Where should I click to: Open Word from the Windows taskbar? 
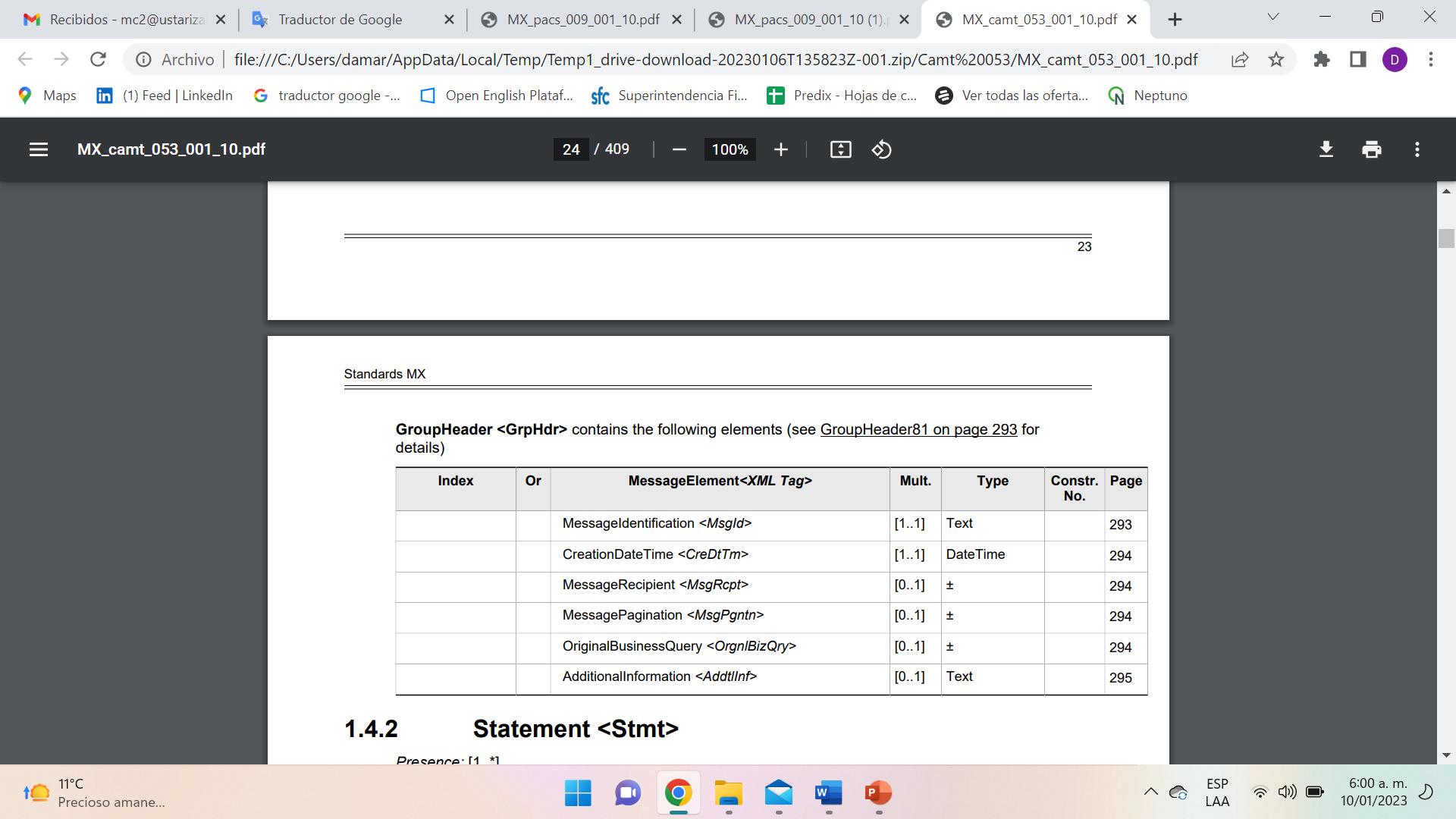point(828,793)
